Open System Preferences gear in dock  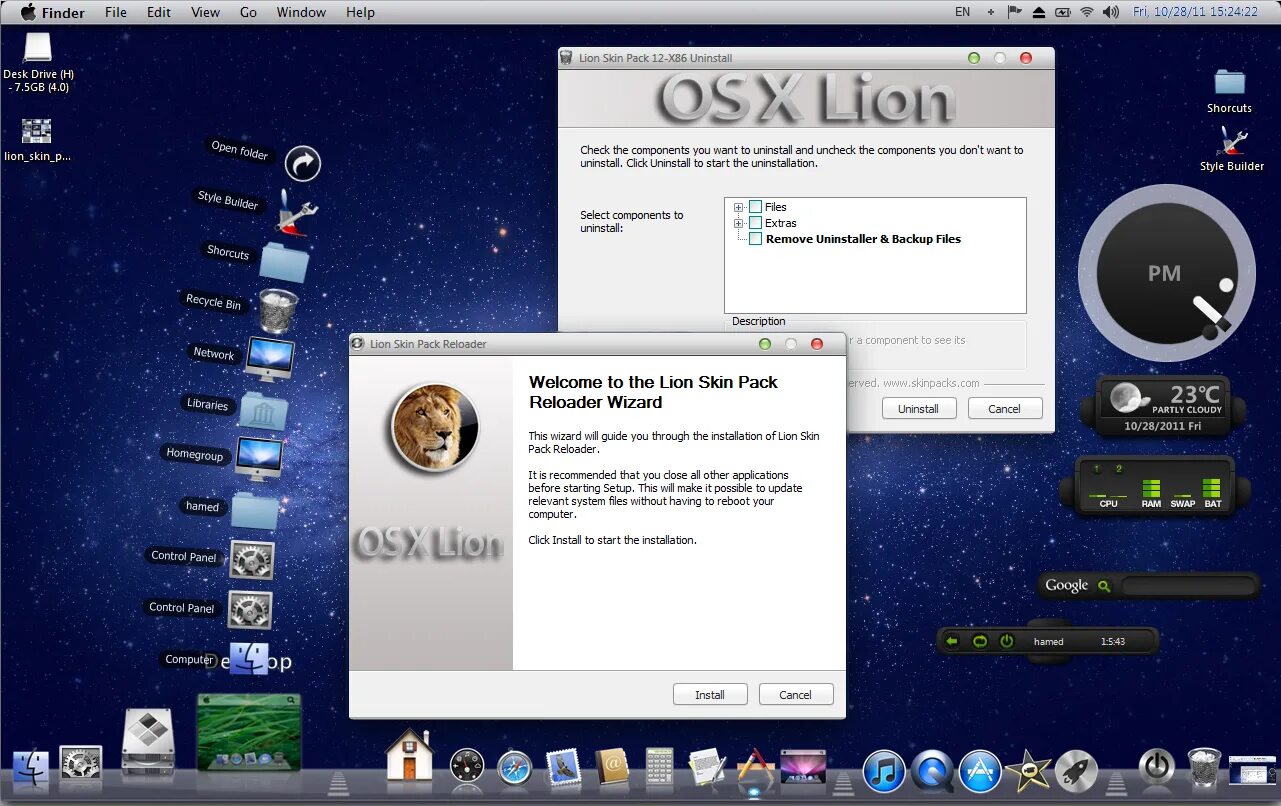[x=80, y=765]
